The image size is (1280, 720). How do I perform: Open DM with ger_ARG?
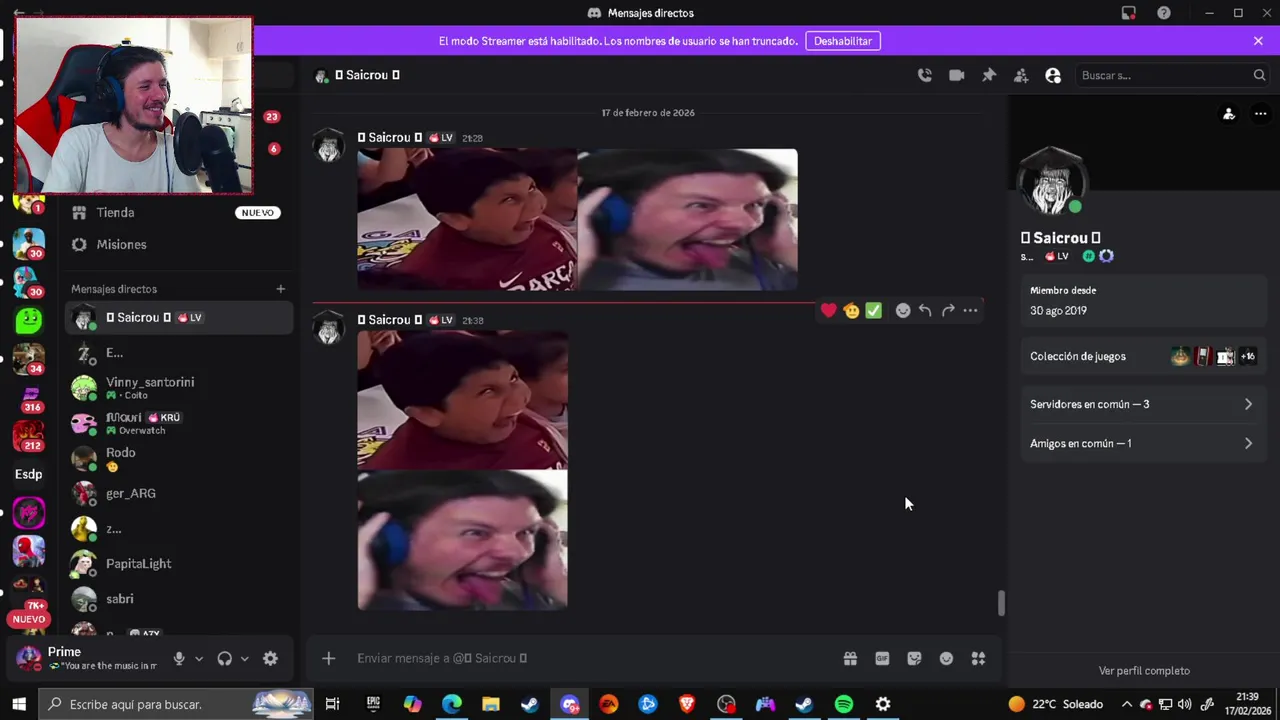click(179, 493)
